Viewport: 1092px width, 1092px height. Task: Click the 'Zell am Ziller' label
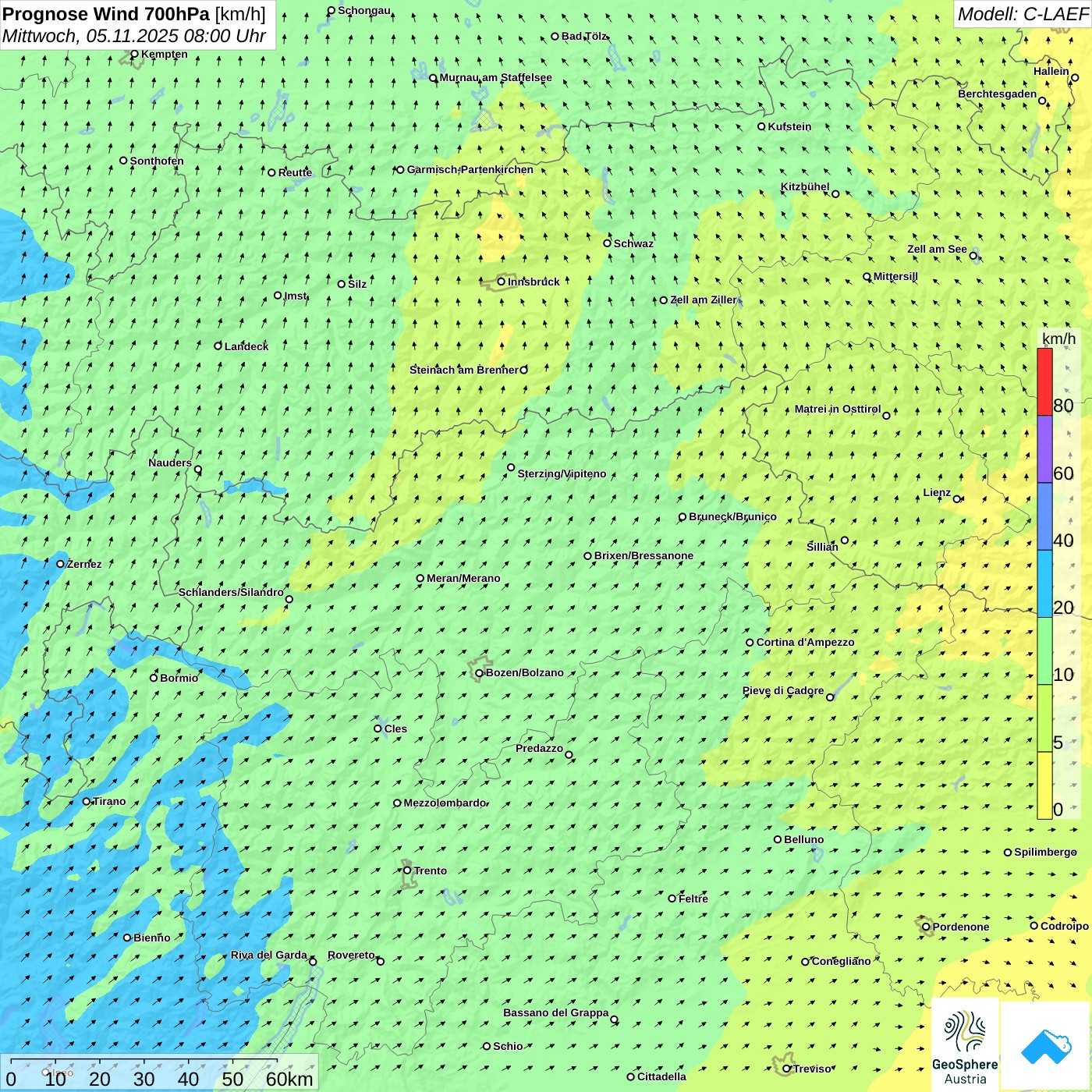[x=704, y=300]
